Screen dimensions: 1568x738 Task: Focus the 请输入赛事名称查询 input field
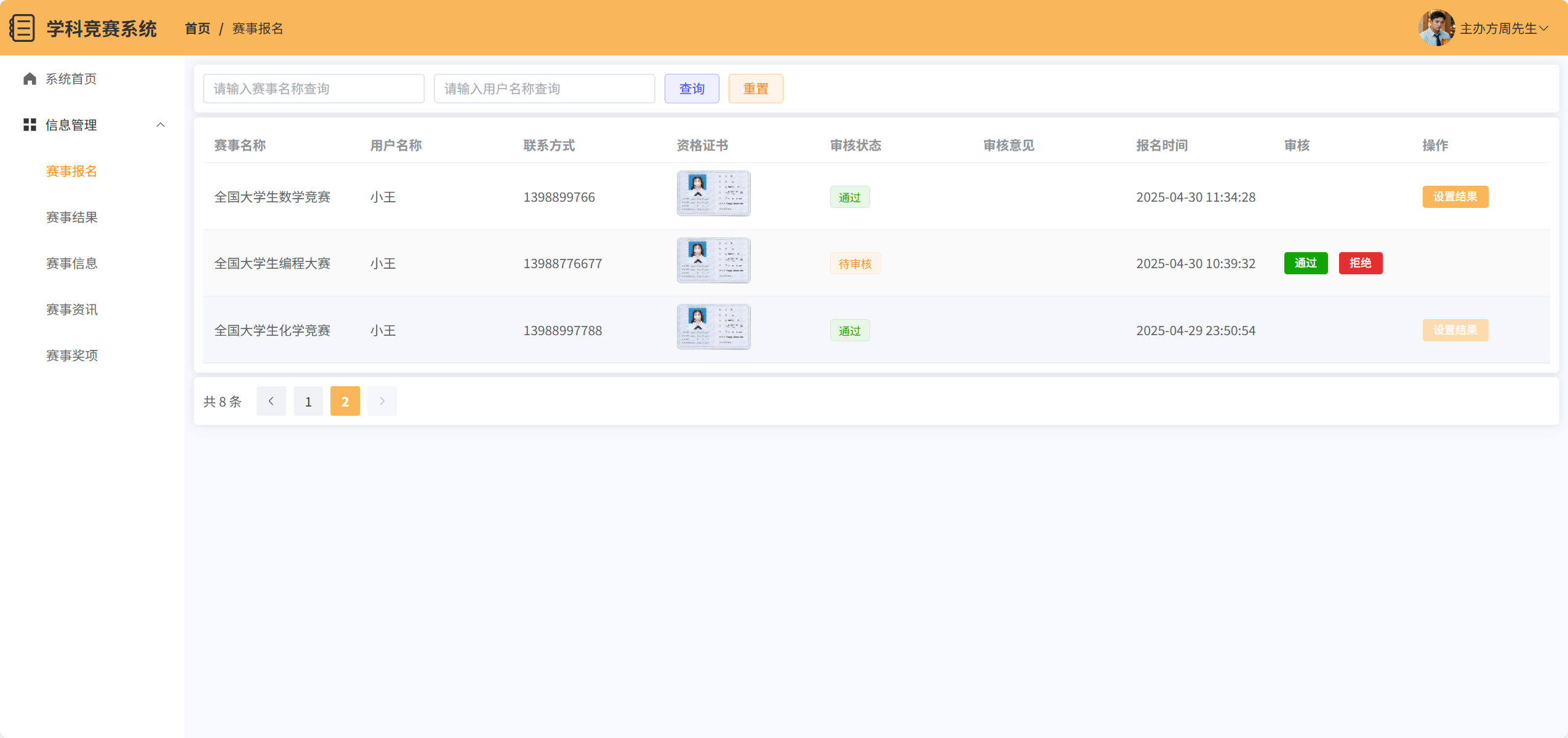coord(313,89)
